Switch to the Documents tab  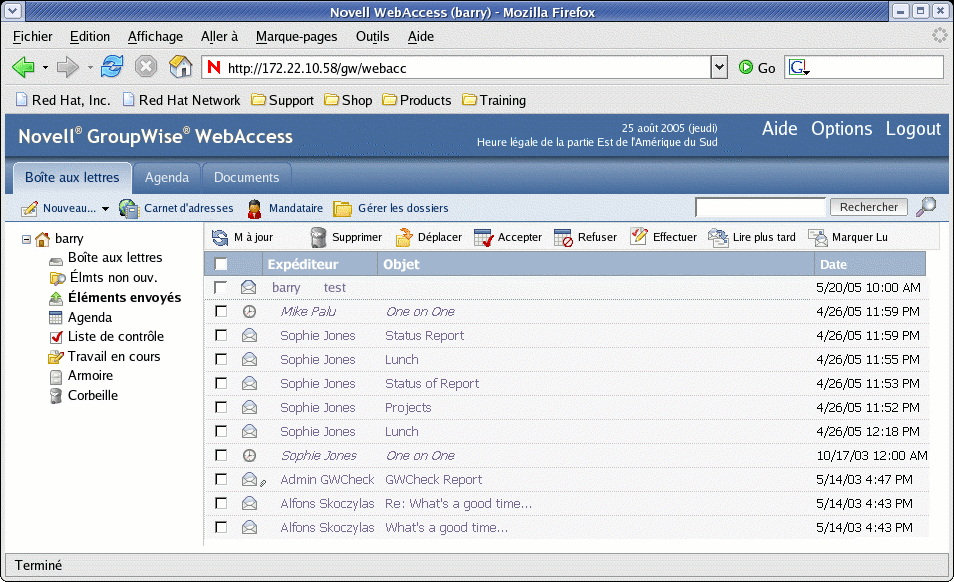click(x=246, y=178)
